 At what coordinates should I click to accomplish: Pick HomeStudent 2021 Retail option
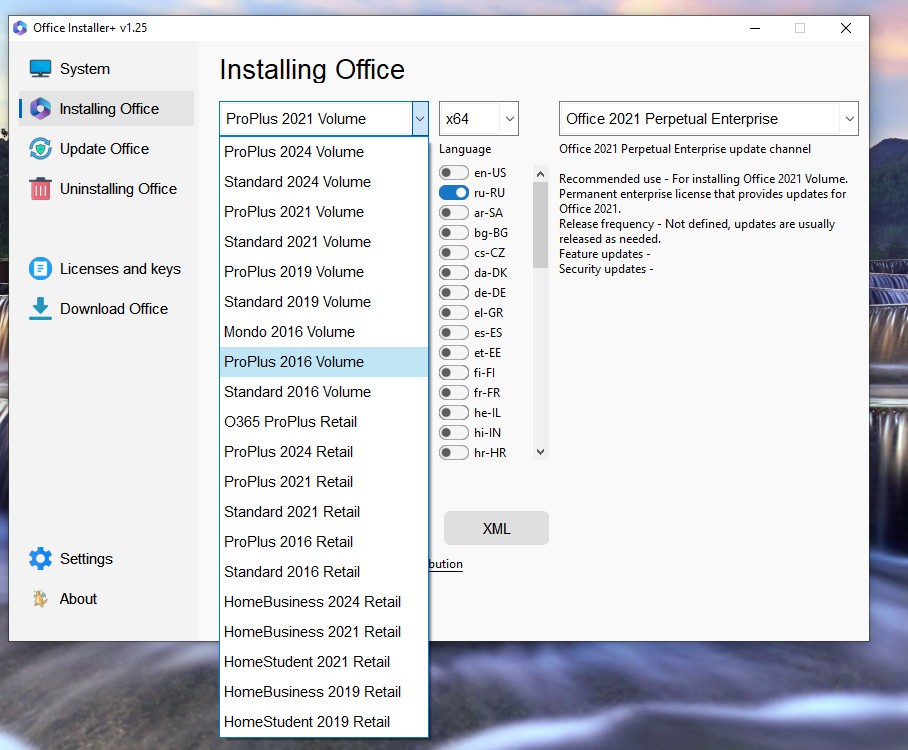[324, 662]
